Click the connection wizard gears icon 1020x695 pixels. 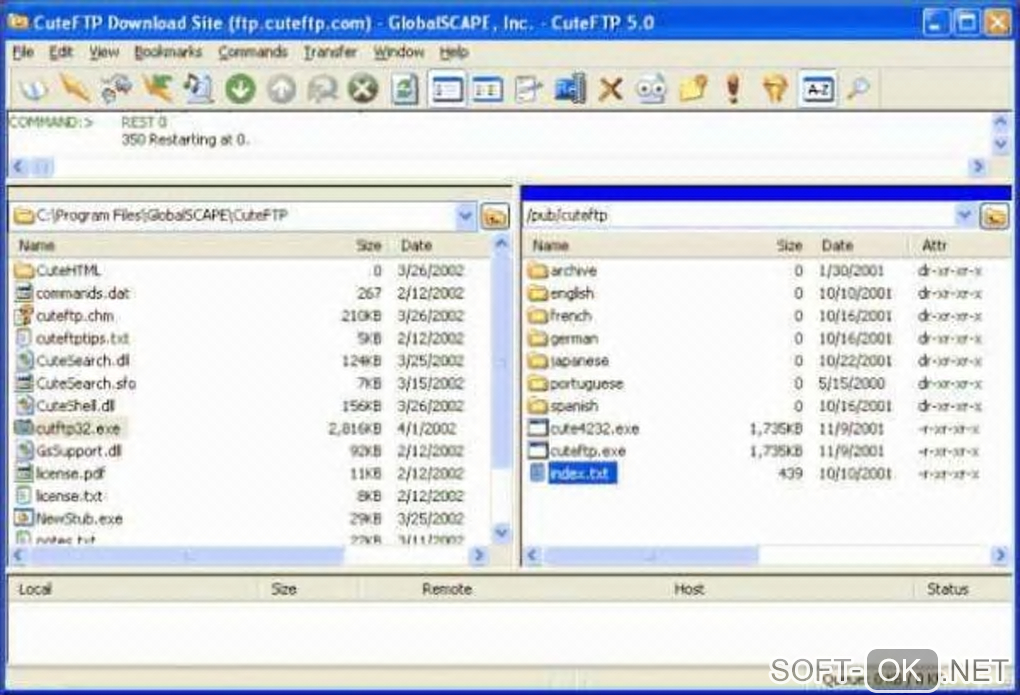116,89
